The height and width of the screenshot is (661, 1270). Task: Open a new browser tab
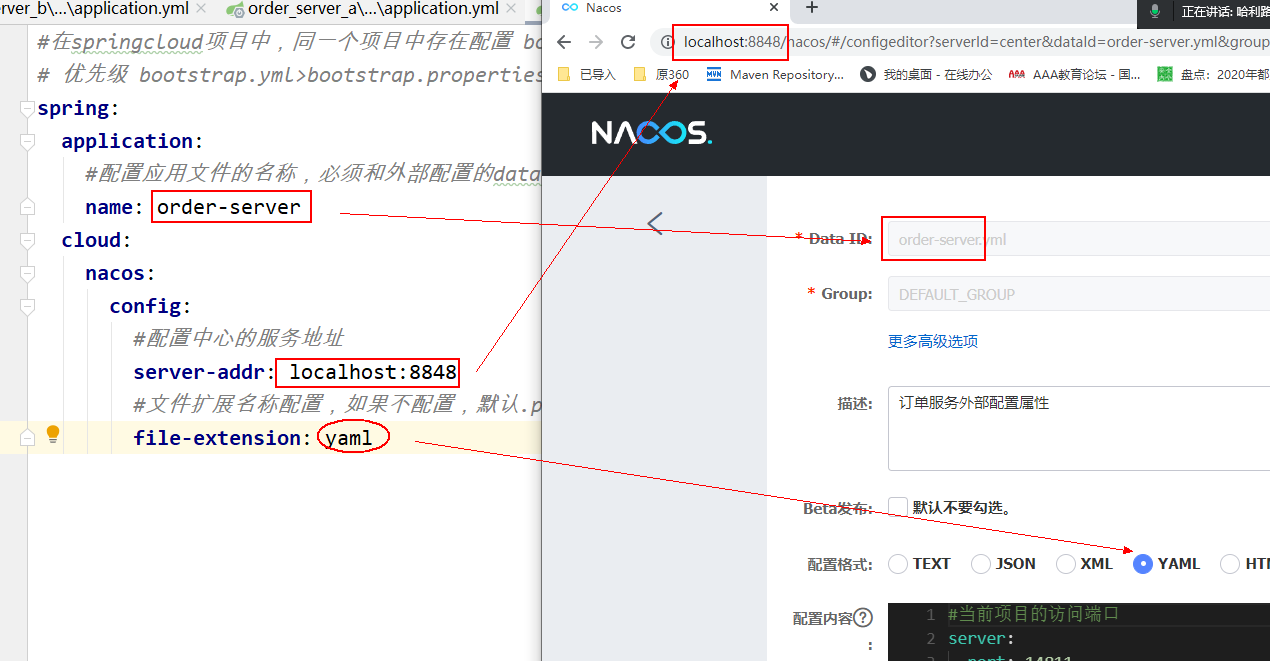click(x=812, y=8)
